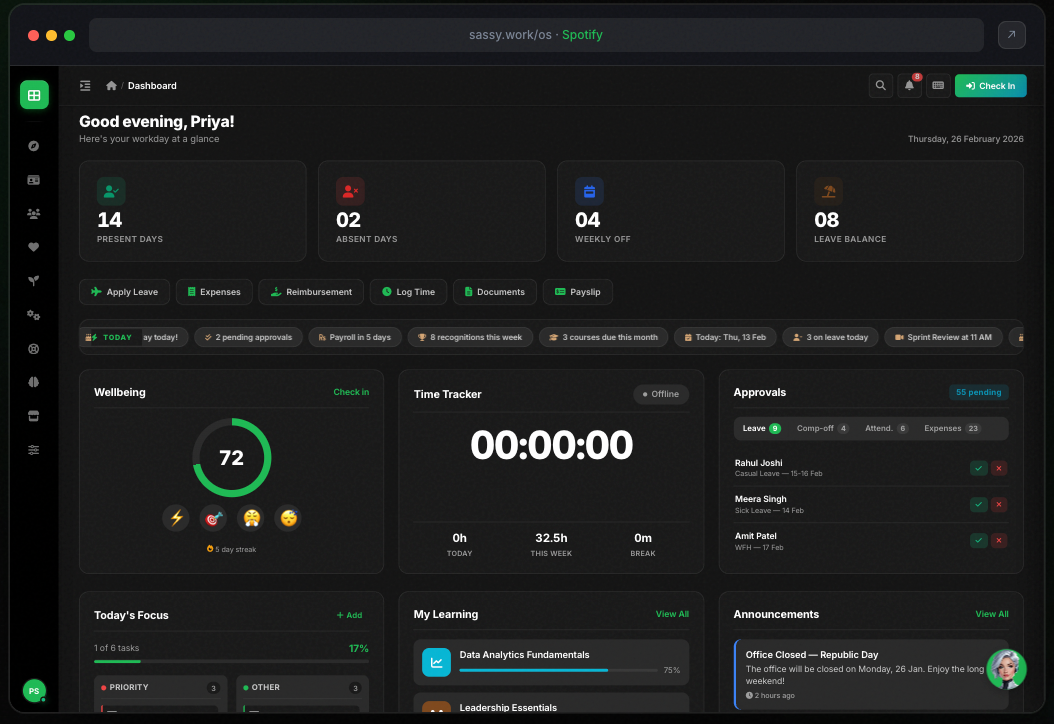Open the Team/People icon in sidebar

click(34, 213)
